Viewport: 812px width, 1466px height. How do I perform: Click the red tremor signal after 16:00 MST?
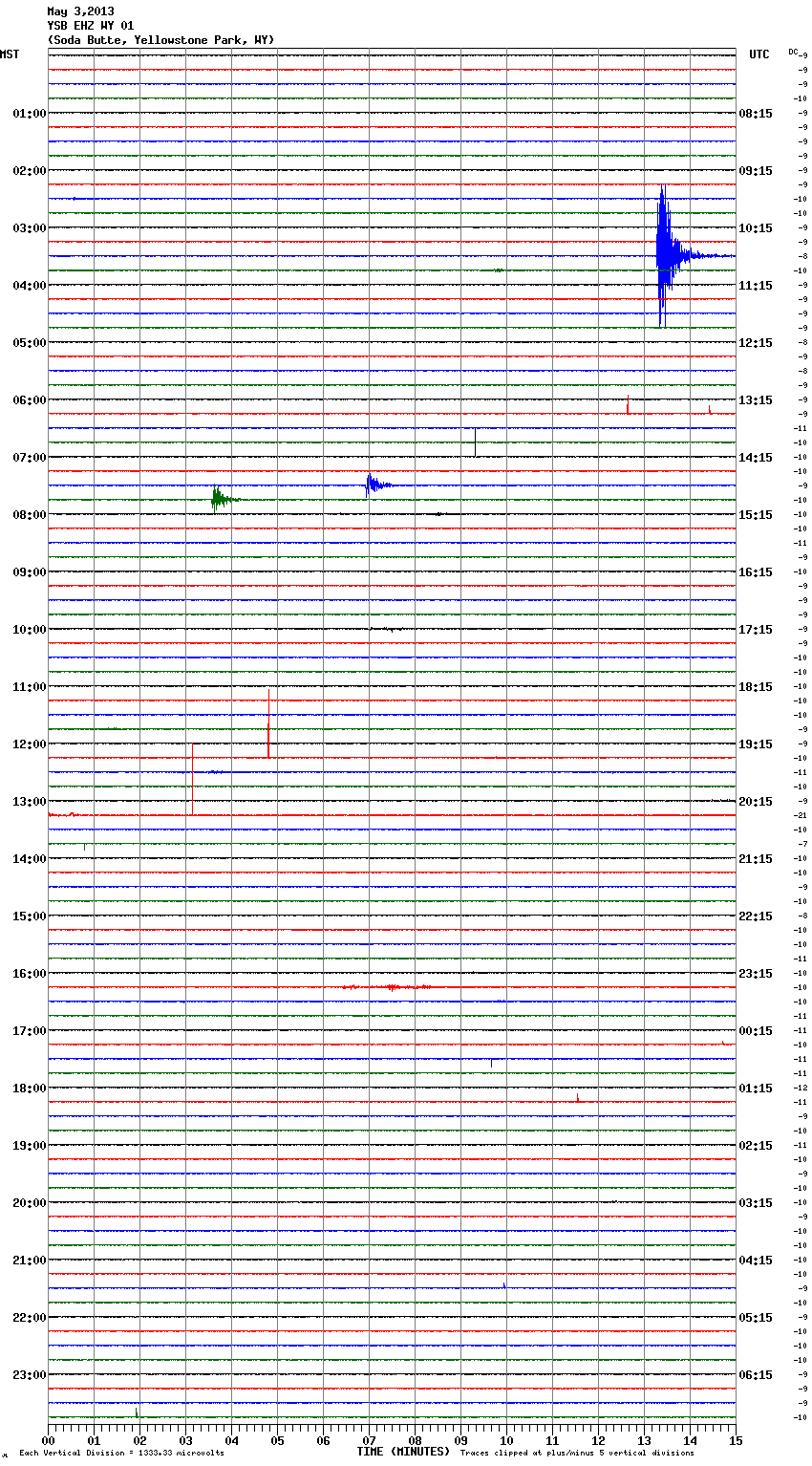point(389,986)
